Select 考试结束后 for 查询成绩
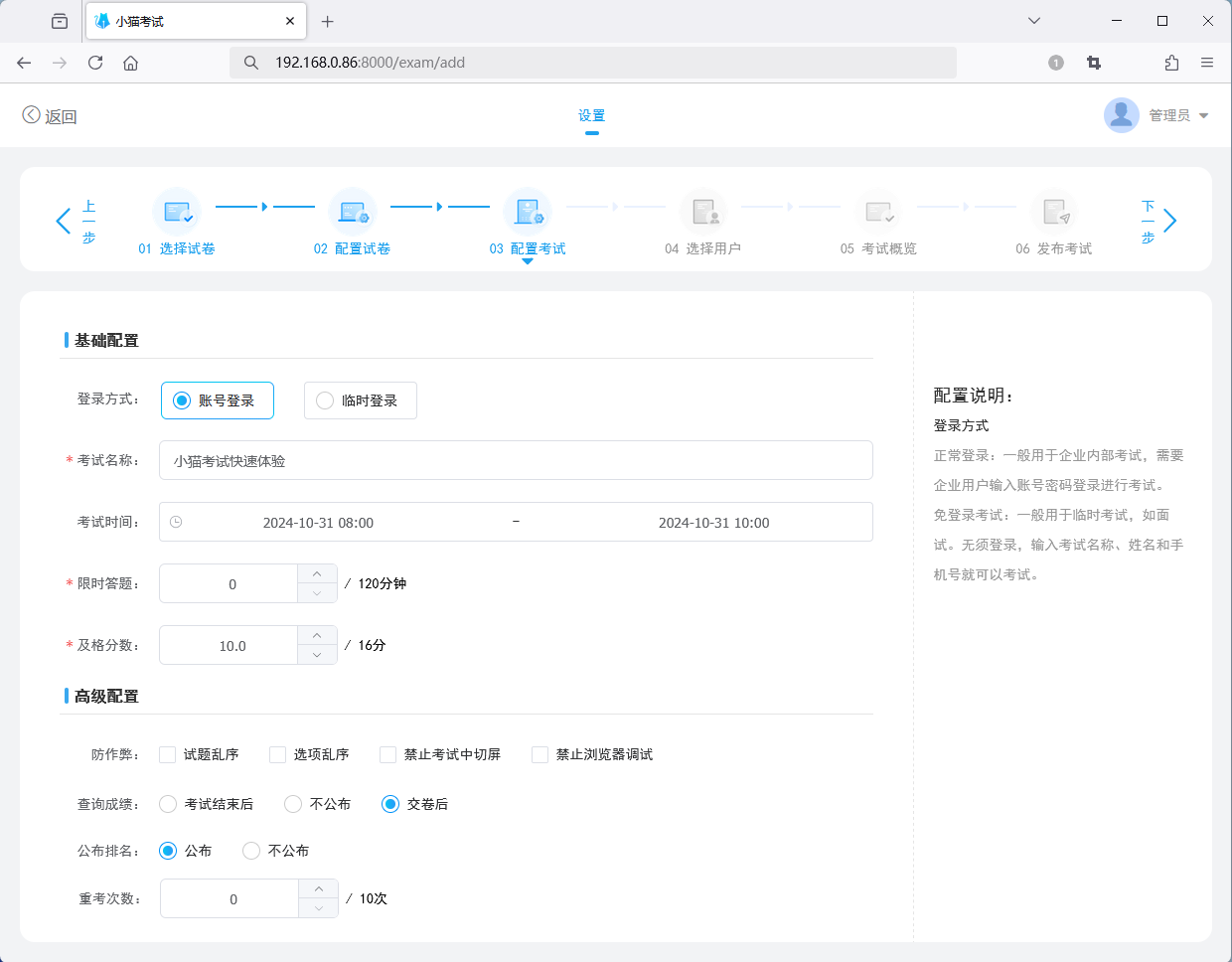The width and height of the screenshot is (1232, 962). (x=167, y=804)
